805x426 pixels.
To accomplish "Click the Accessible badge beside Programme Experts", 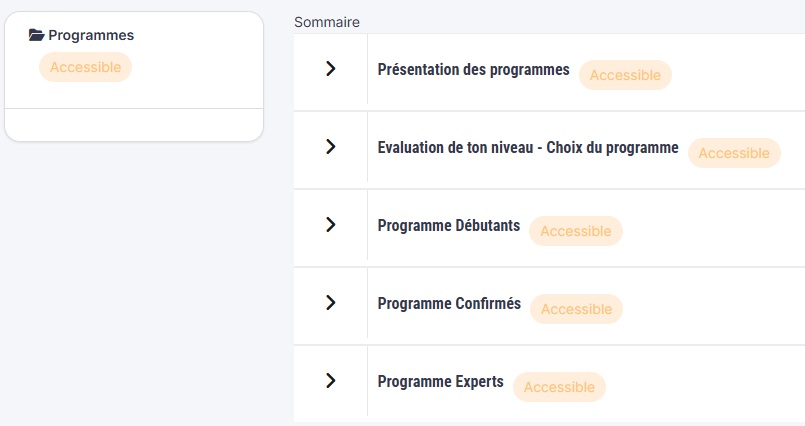I will coord(559,387).
